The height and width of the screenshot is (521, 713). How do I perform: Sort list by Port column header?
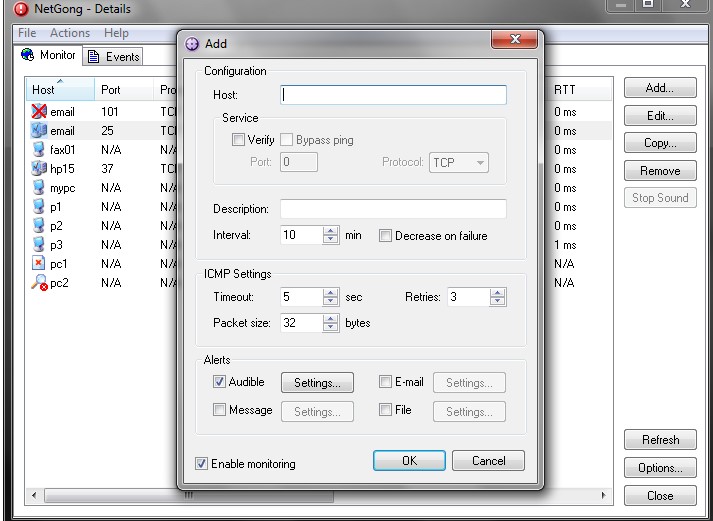coord(124,90)
